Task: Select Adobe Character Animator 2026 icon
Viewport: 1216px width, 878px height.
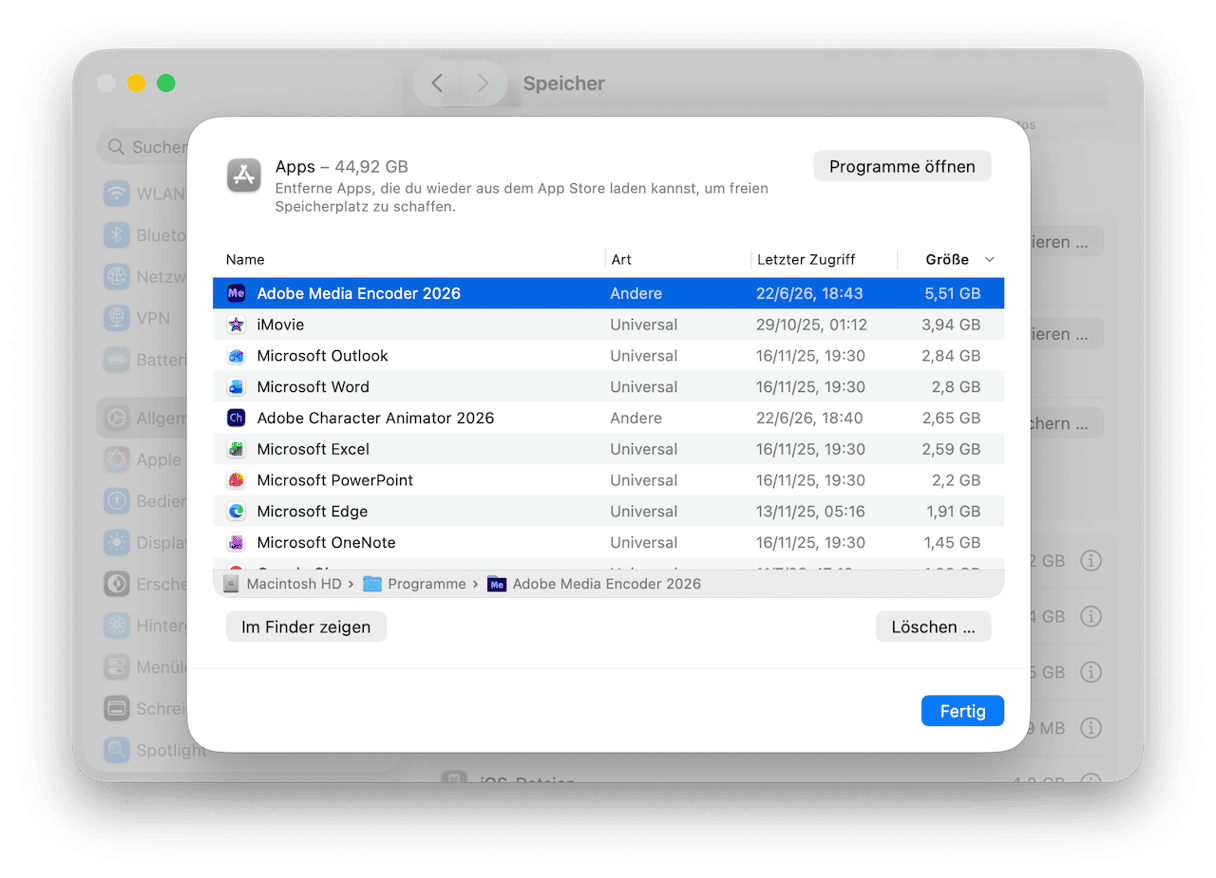Action: point(236,418)
